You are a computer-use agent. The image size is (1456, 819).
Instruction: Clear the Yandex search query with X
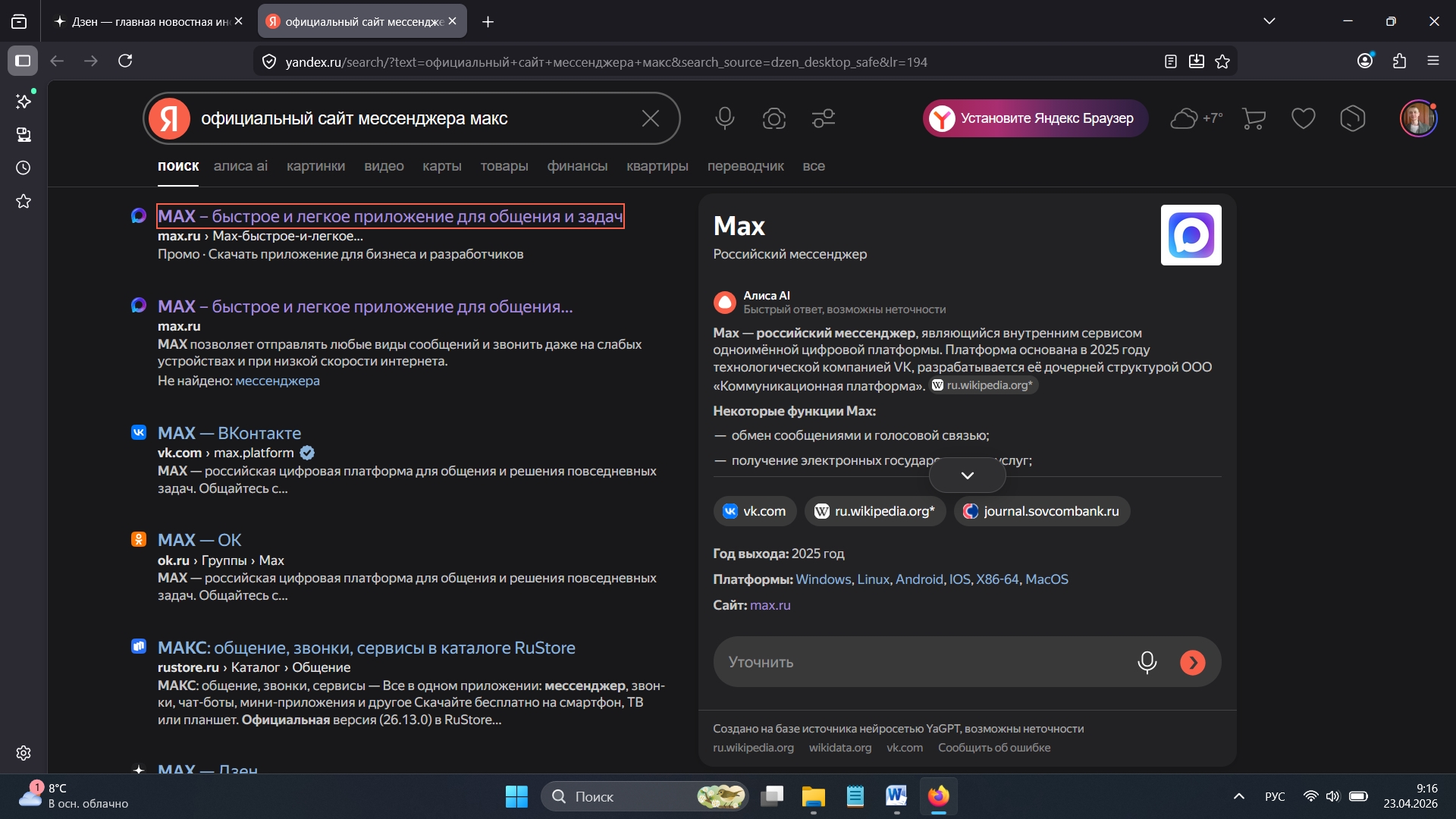pos(651,118)
